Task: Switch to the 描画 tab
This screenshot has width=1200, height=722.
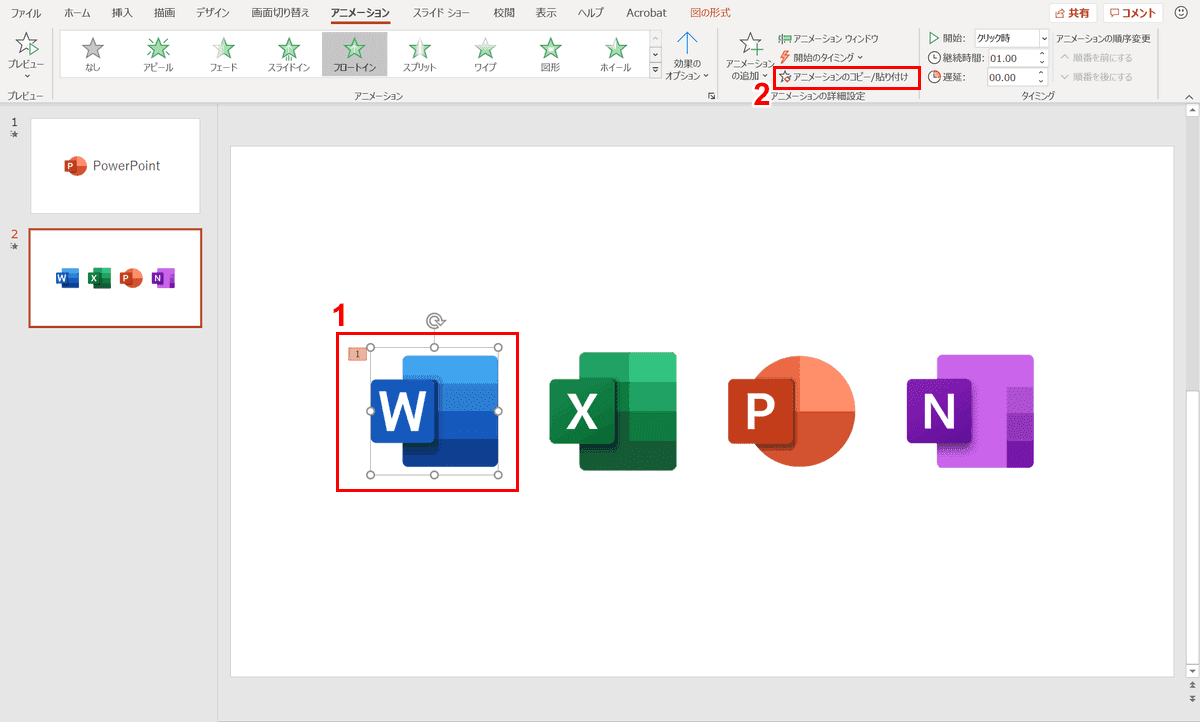Action: [165, 13]
